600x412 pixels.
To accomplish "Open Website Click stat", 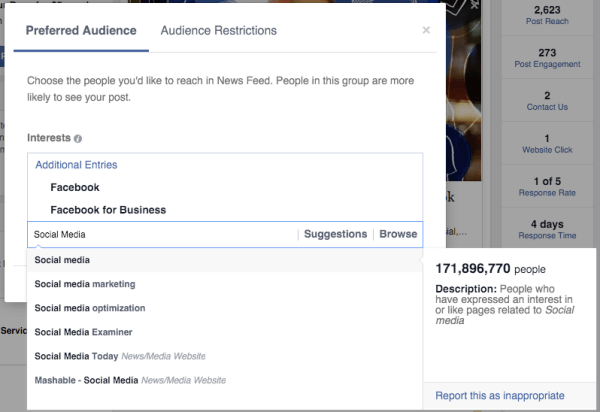I will click(547, 144).
